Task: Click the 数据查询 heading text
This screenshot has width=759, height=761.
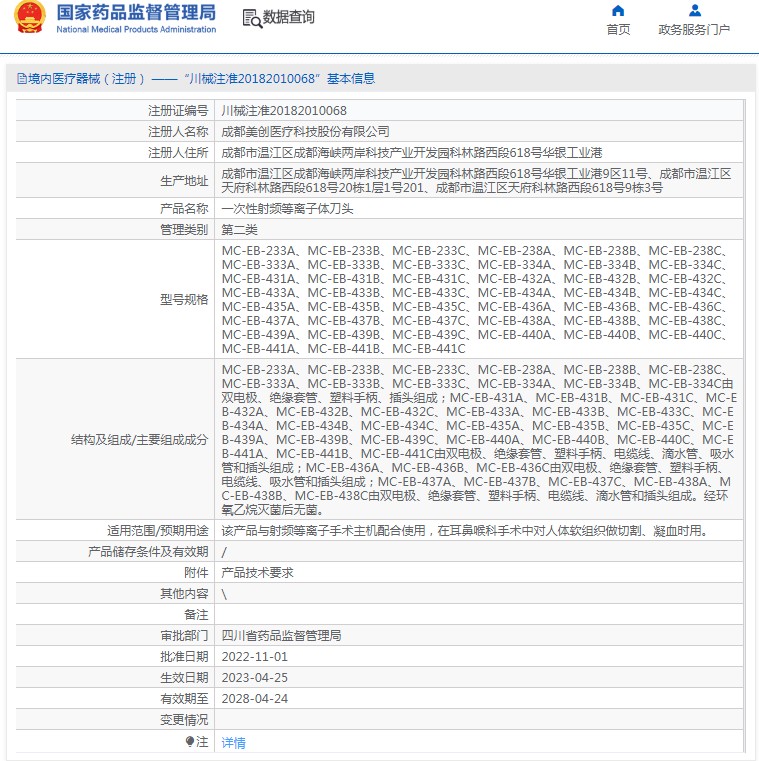Action: pos(289,17)
